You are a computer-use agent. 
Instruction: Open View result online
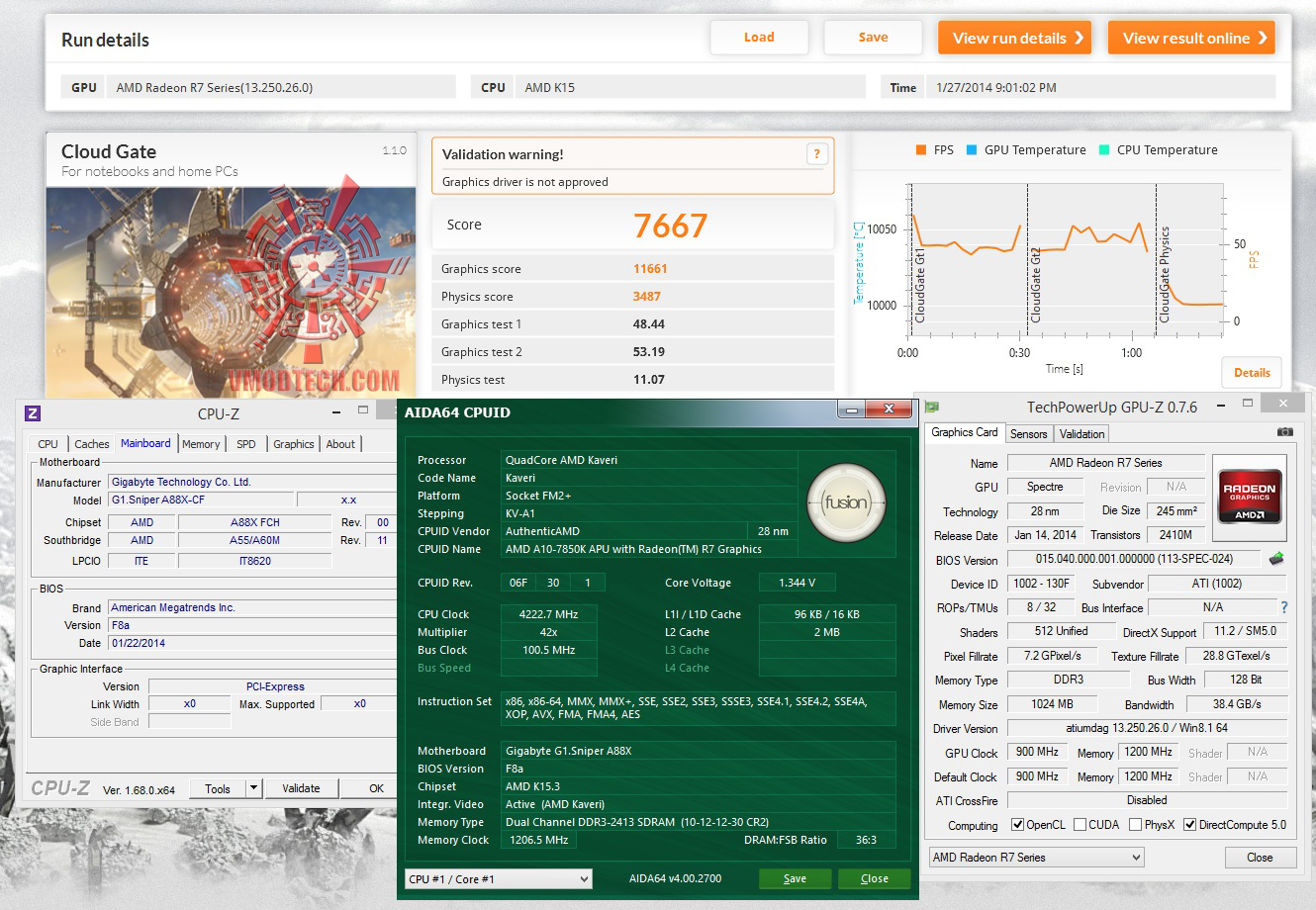[x=1191, y=38]
